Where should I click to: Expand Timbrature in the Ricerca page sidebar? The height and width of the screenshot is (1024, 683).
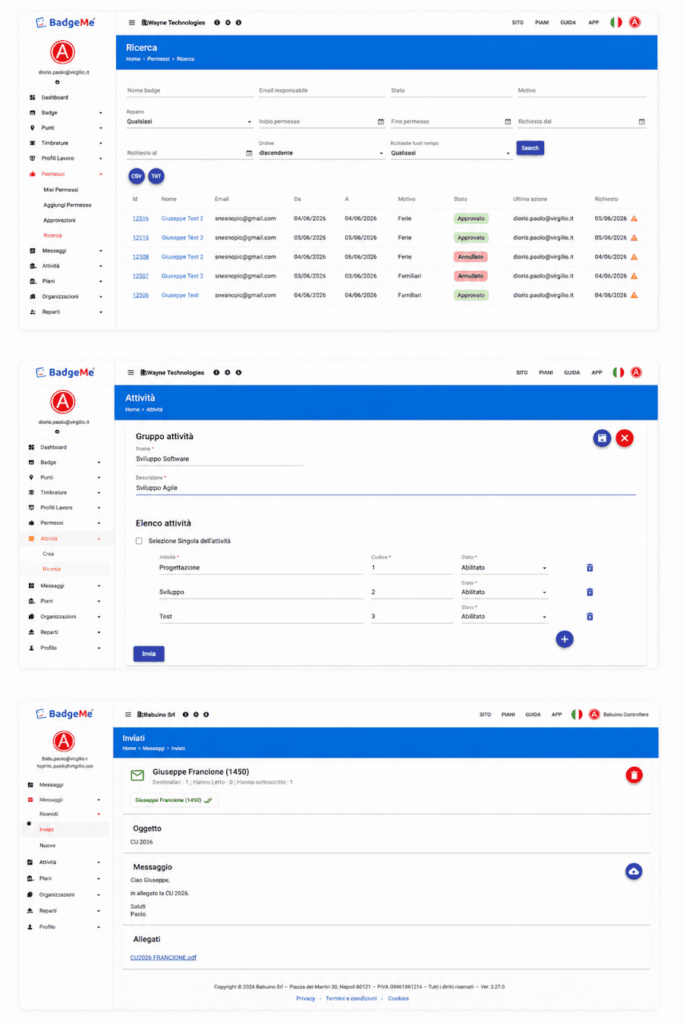tap(65, 143)
